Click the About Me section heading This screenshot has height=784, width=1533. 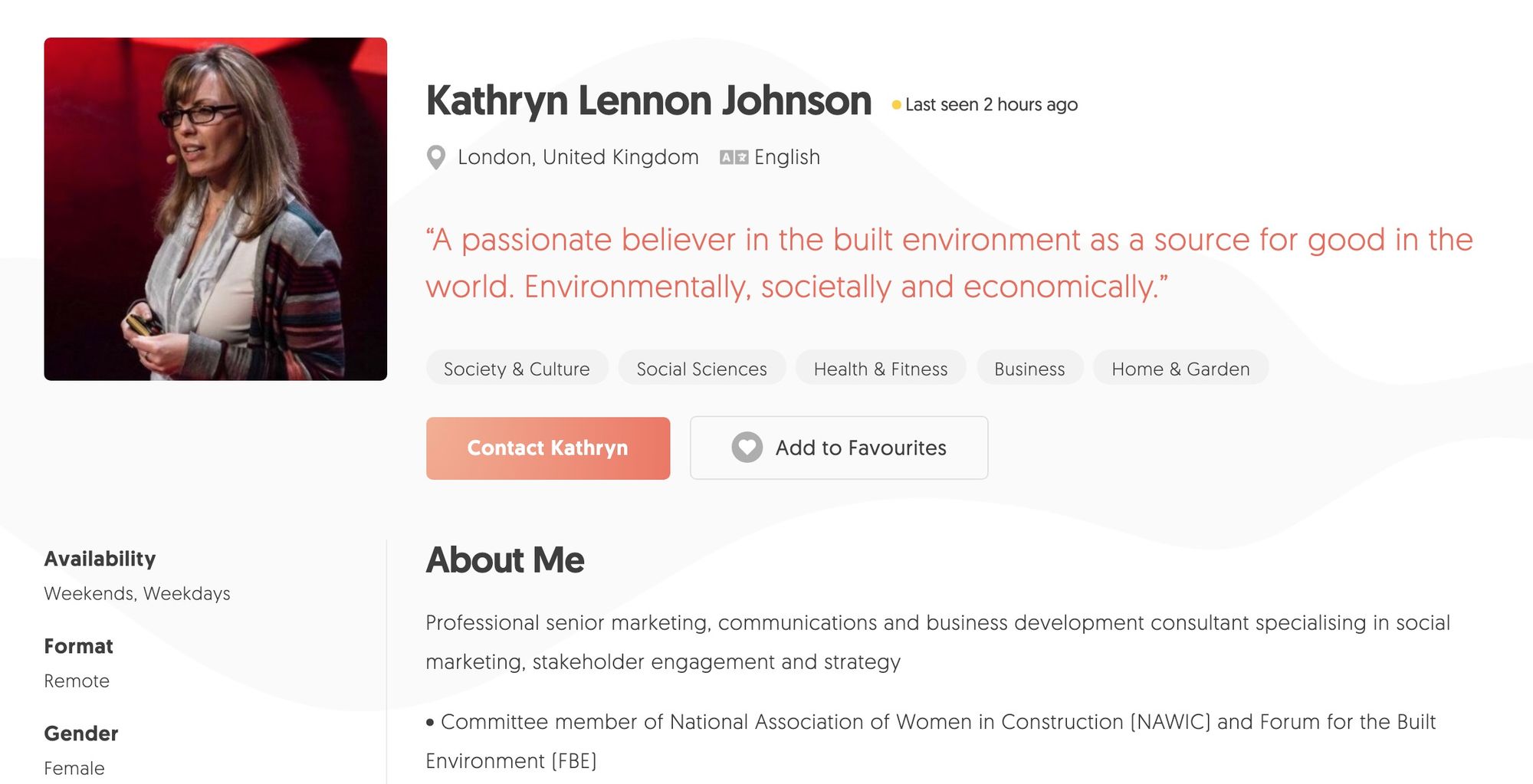[505, 560]
